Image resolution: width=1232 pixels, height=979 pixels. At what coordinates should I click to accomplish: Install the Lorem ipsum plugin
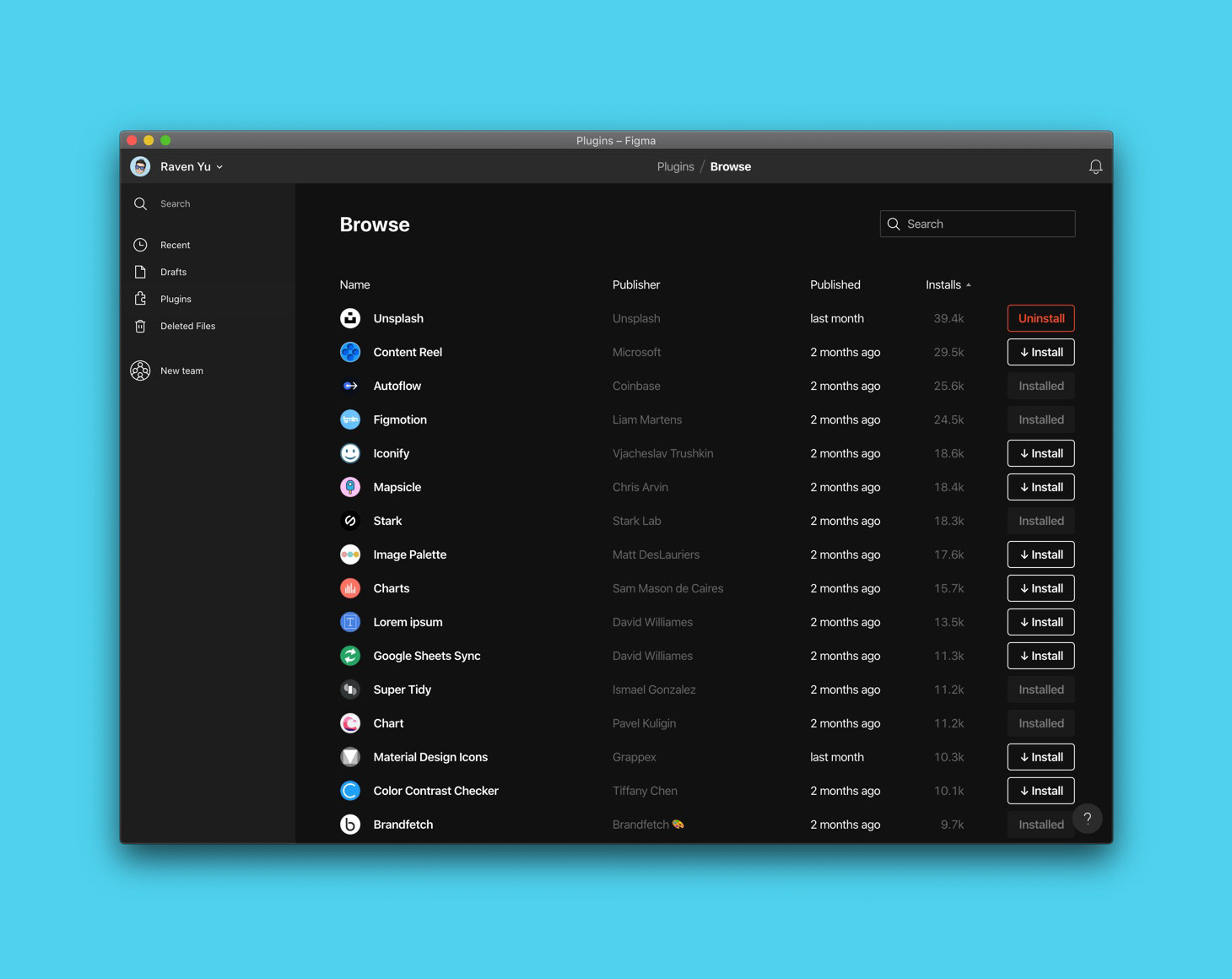(1040, 622)
